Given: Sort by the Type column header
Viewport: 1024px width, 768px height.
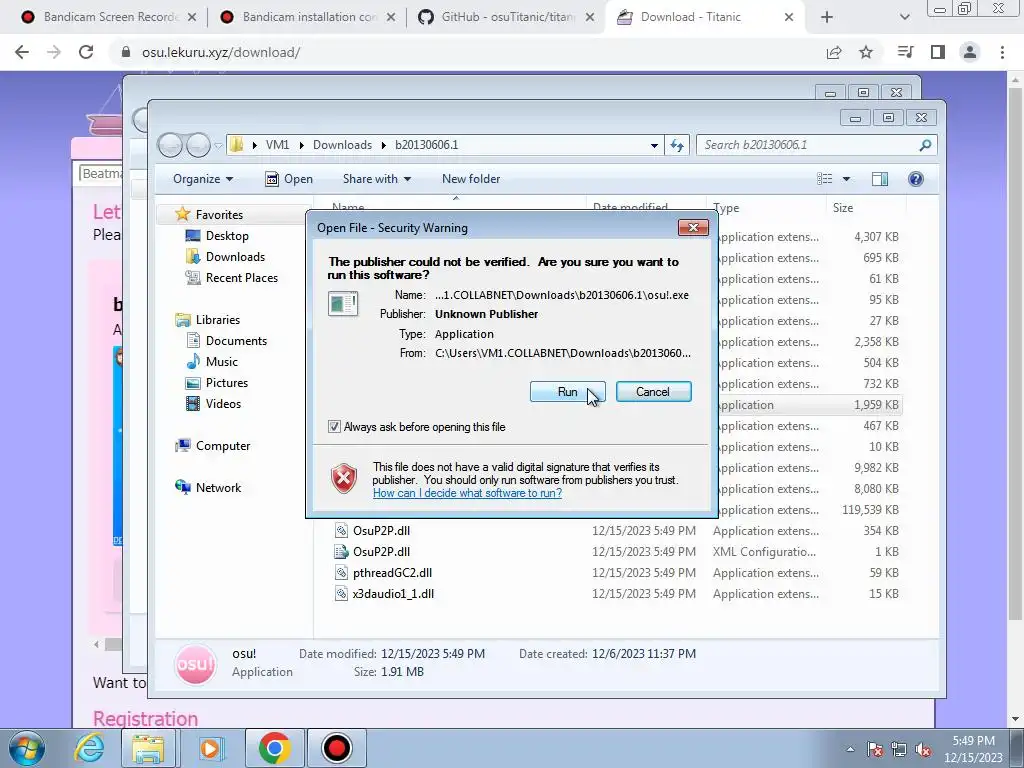Looking at the screenshot, I should pos(726,208).
